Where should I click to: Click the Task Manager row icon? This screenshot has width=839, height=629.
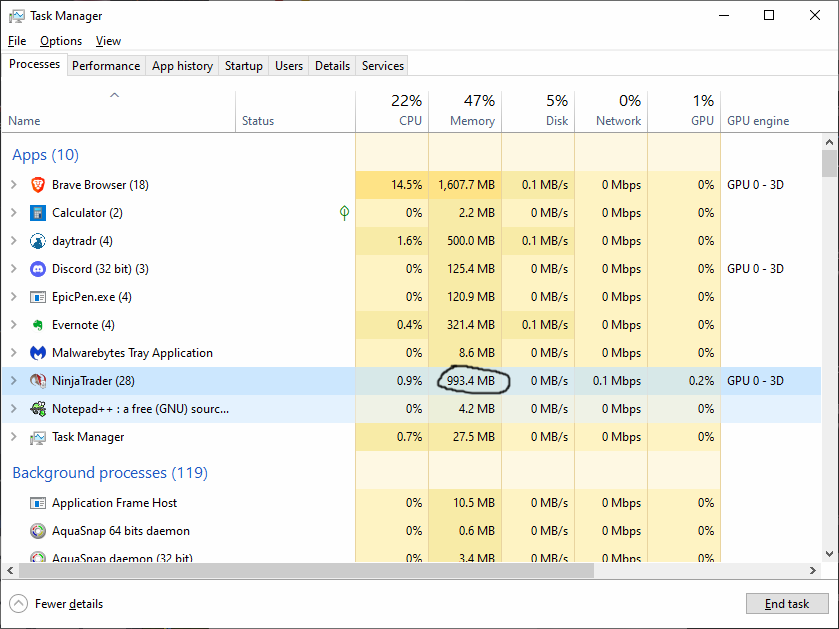37,438
